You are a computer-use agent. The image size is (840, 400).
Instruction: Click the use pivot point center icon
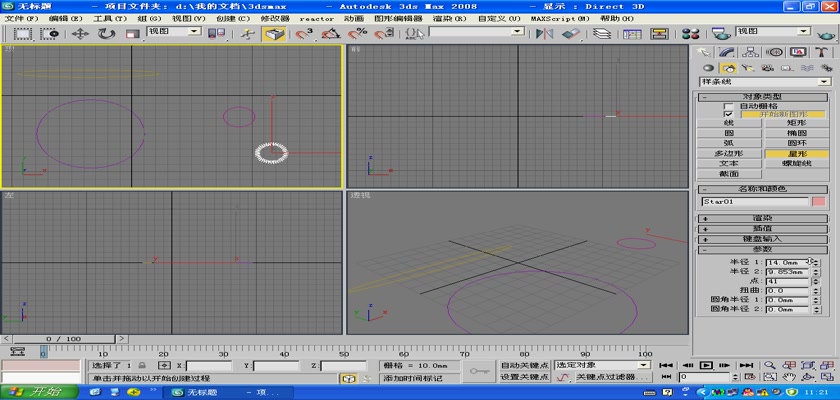(216, 34)
